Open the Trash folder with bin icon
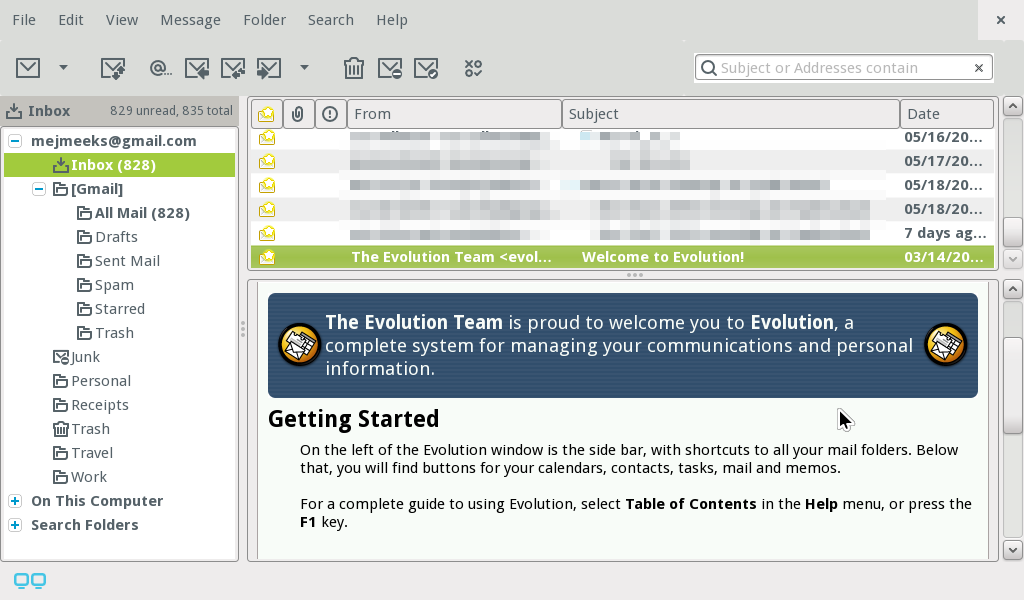Viewport: 1024px width, 600px height. [82, 430]
